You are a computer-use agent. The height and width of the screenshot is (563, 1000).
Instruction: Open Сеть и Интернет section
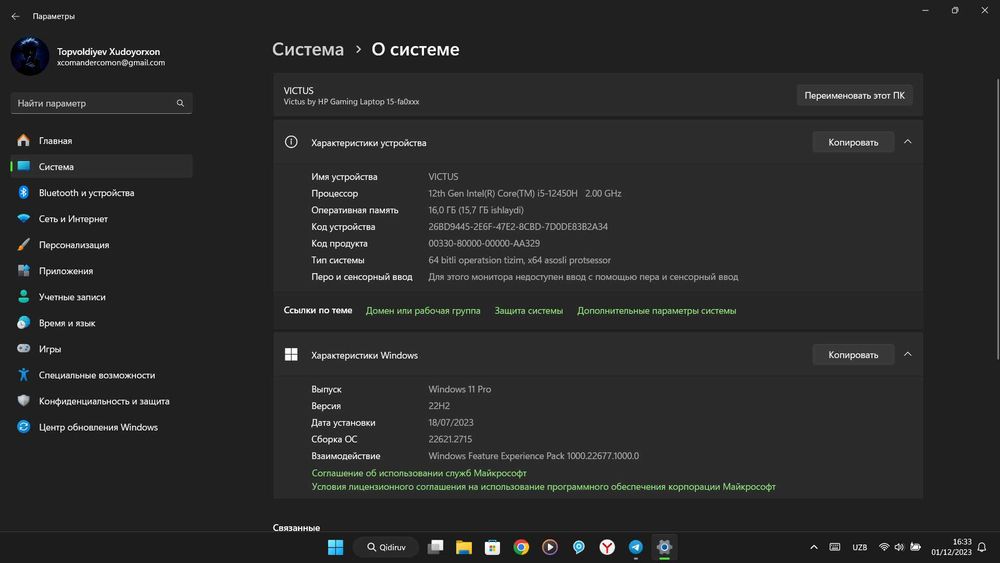[x=101, y=219]
